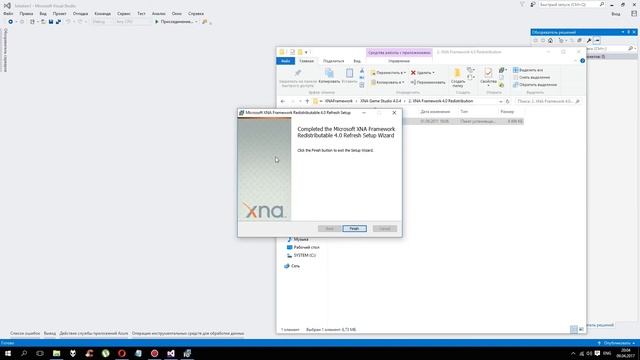Switch to Поделиться tab in File Explorer
This screenshot has width=640, height=360.
(333, 61)
